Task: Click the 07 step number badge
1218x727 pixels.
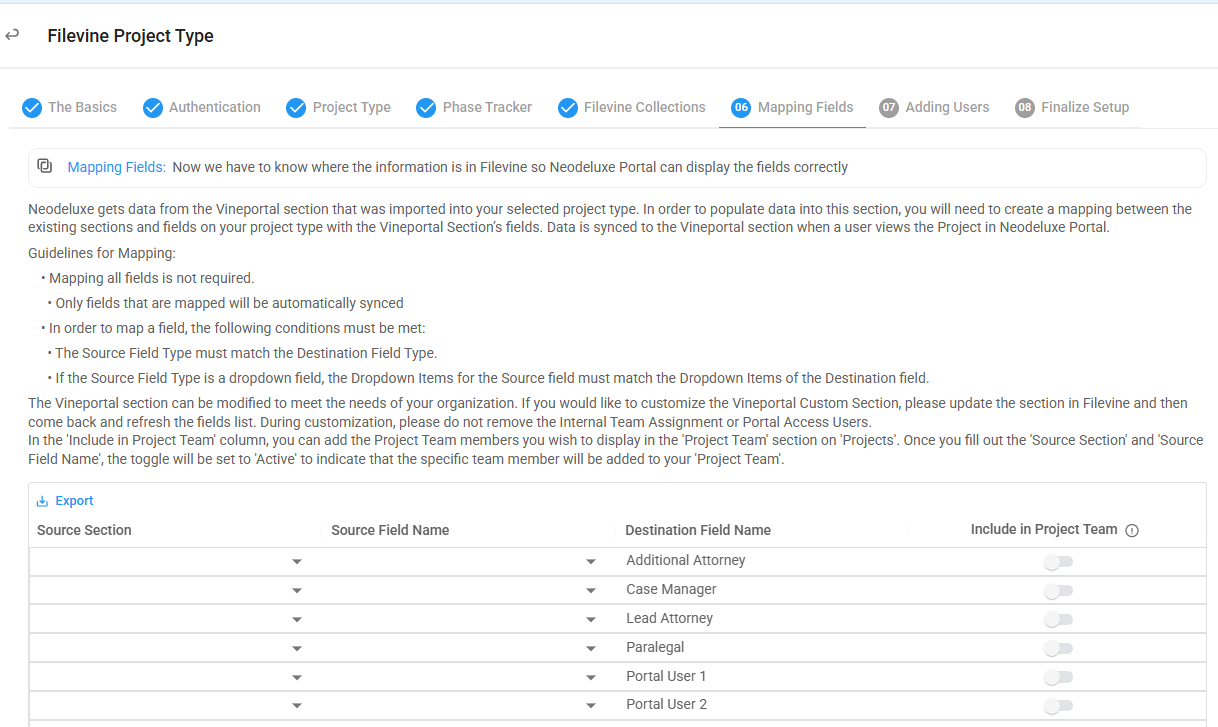Action: 889,107
